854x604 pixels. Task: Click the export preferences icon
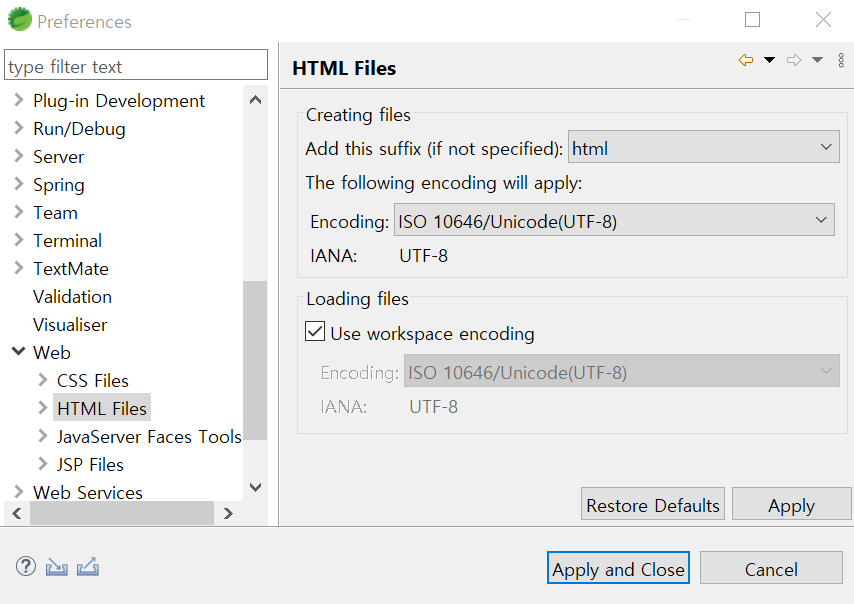click(88, 566)
